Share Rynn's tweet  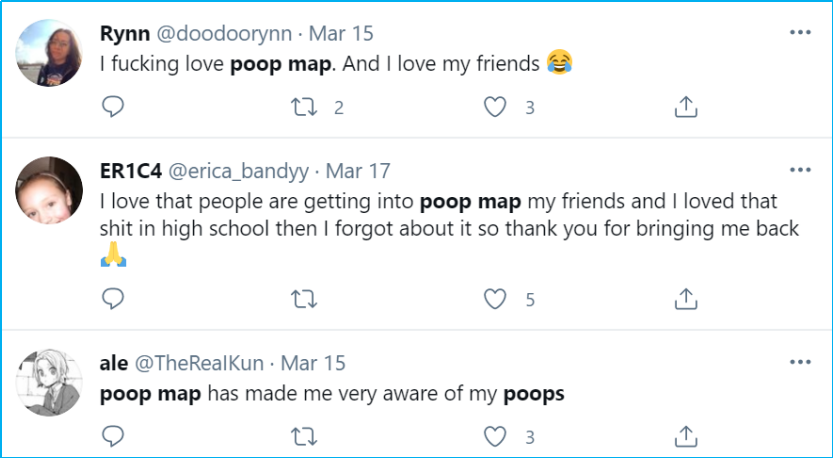686,107
